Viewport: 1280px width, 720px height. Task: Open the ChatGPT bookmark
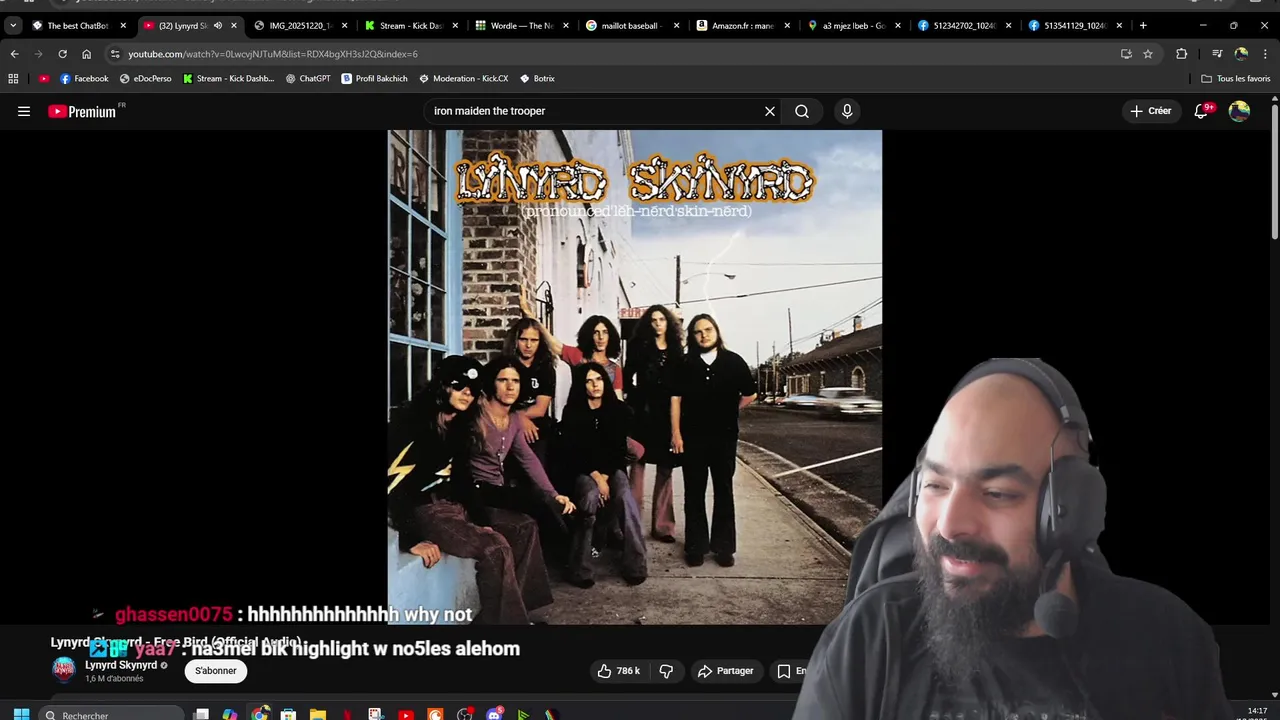tap(308, 78)
